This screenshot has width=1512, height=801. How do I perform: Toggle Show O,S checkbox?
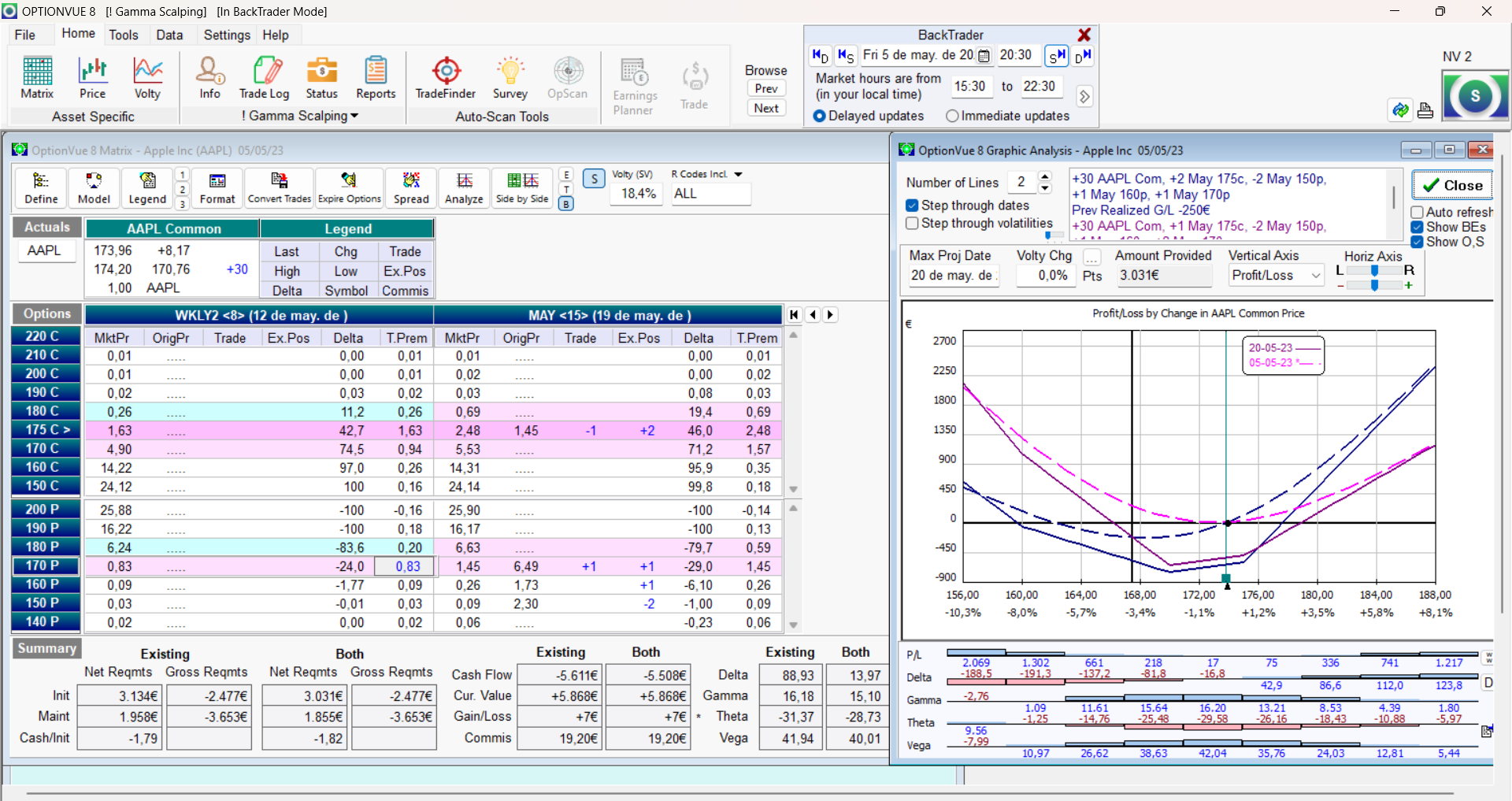(x=1417, y=242)
